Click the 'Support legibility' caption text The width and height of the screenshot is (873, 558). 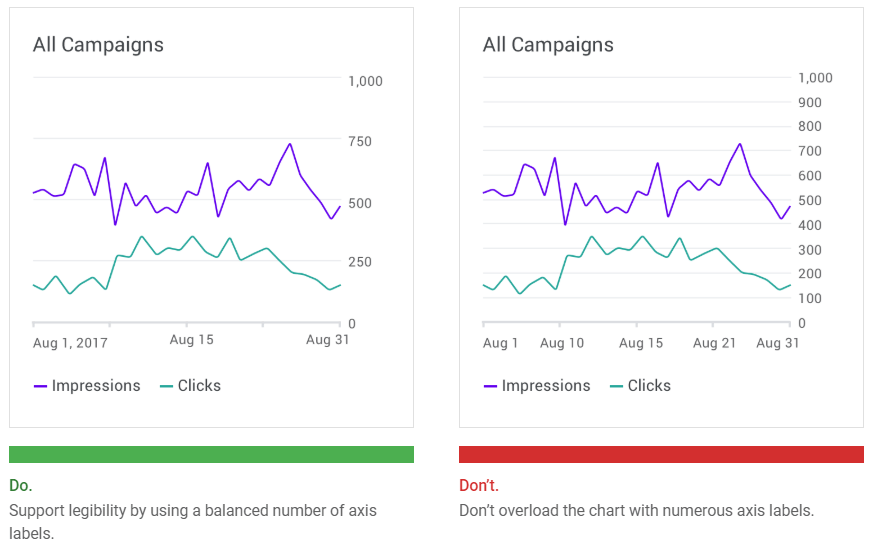(x=193, y=510)
